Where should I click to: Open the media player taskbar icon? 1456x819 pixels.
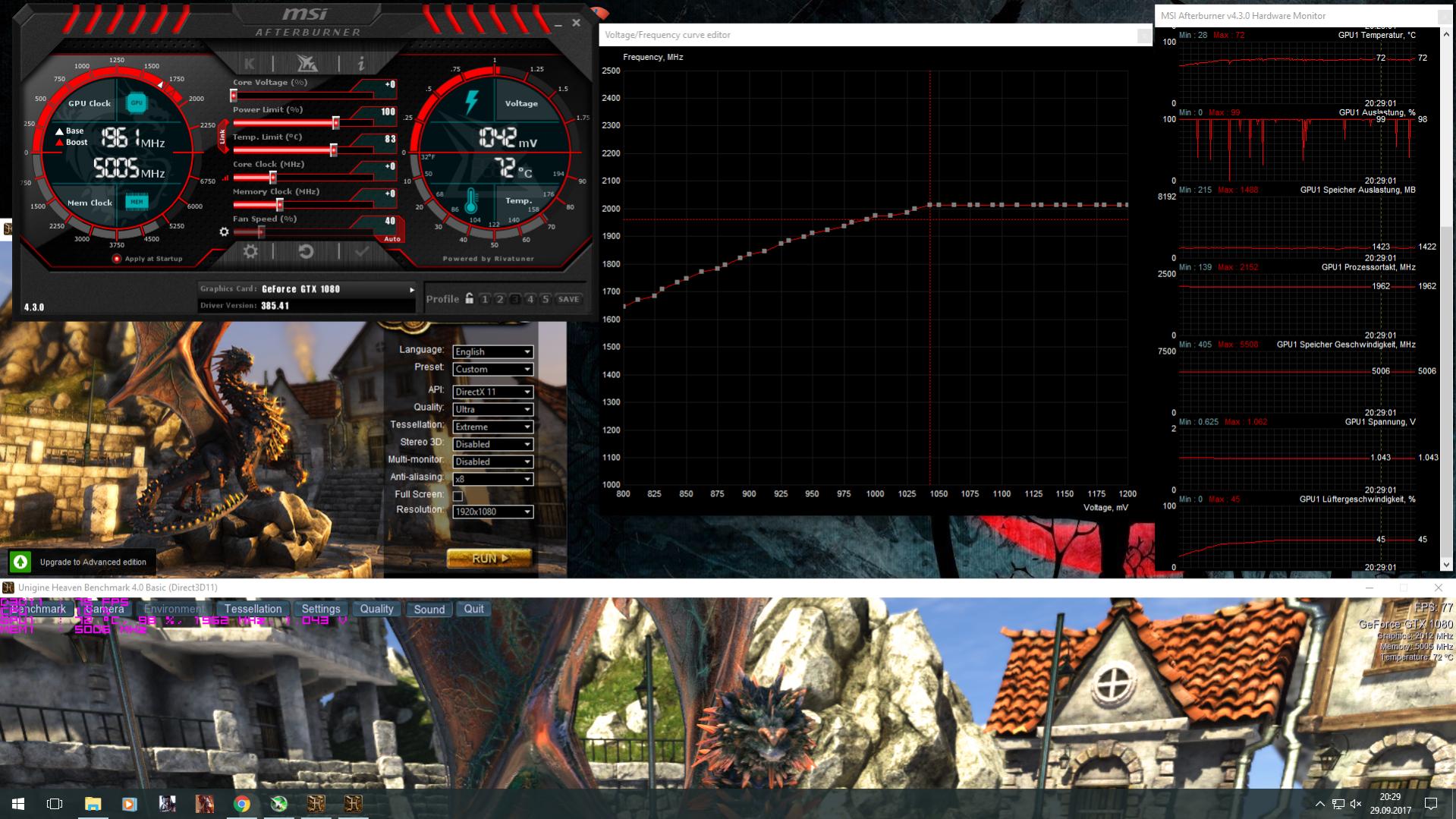pyautogui.click(x=130, y=803)
